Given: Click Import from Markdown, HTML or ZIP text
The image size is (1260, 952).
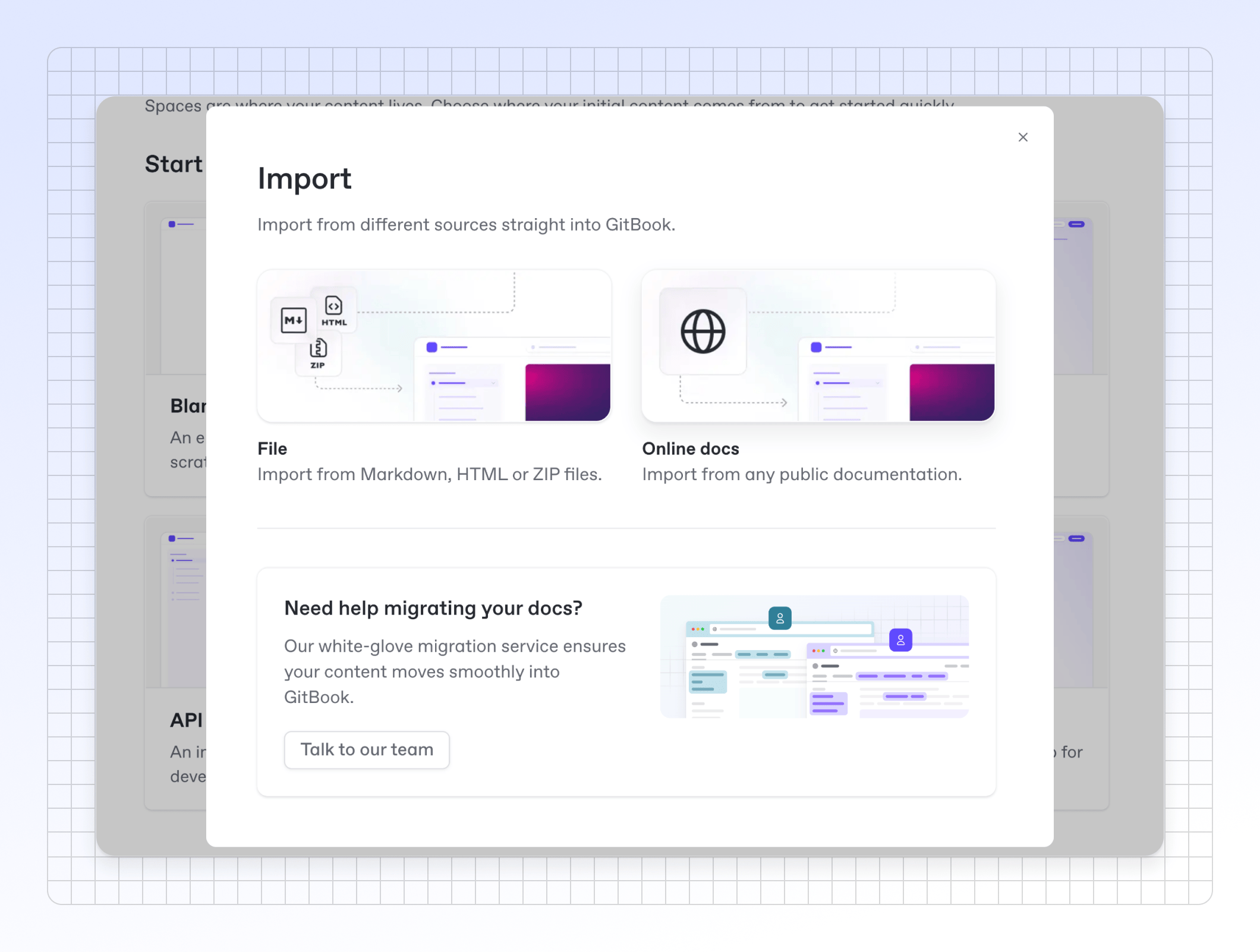Looking at the screenshot, I should pyautogui.click(x=429, y=474).
